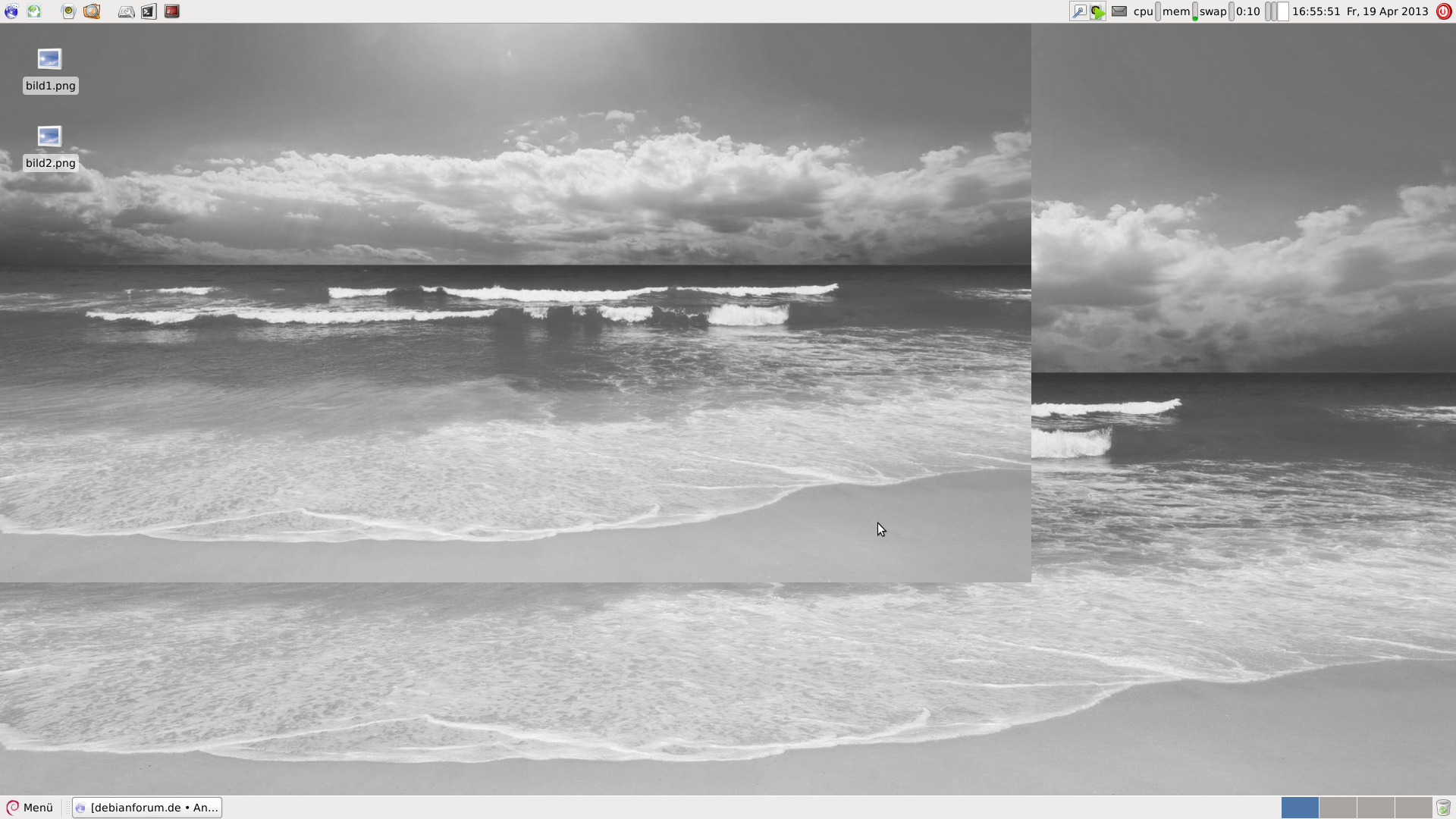Click the red power shutdown button

point(1444,11)
